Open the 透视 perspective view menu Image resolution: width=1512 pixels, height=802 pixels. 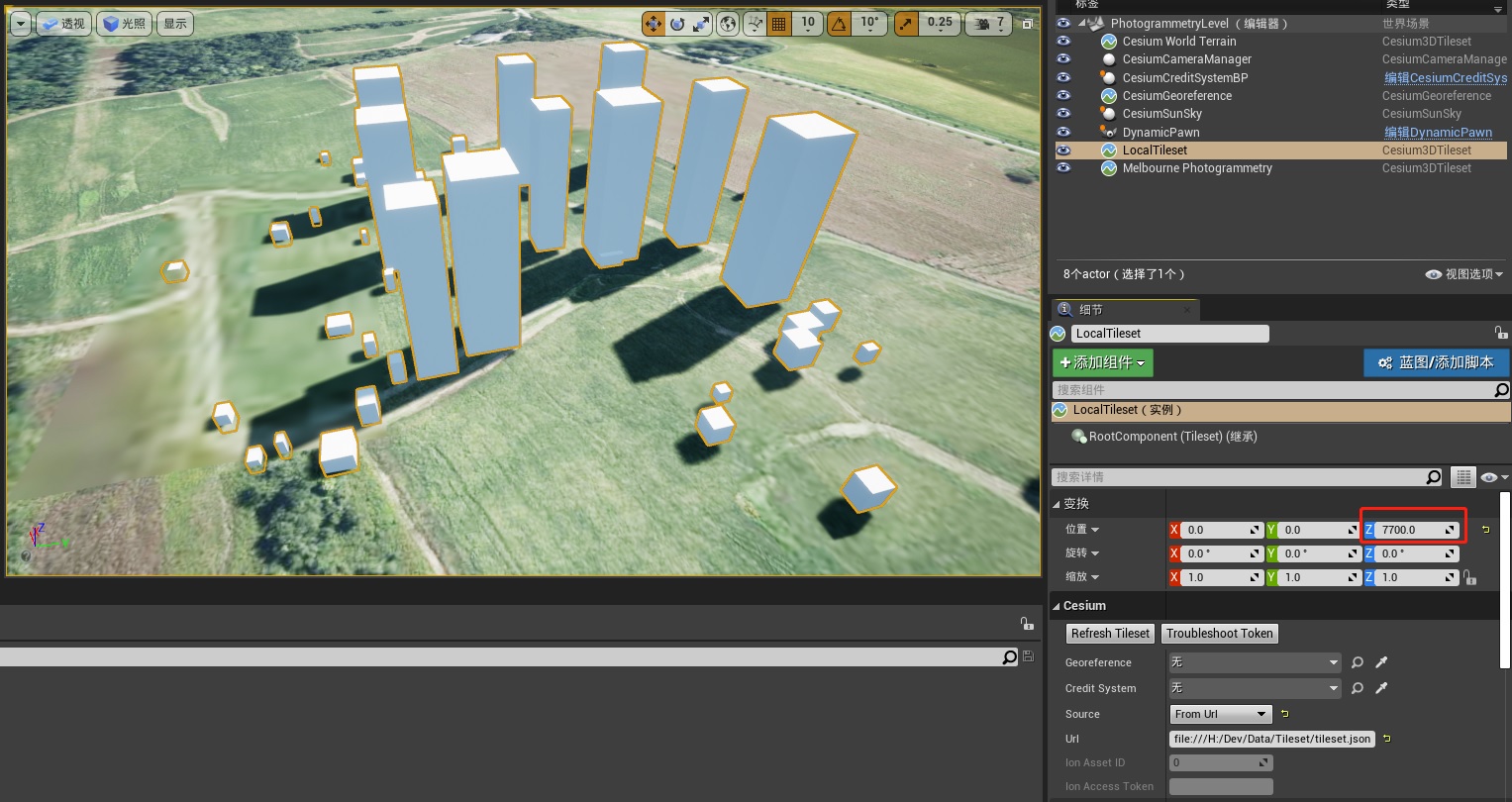tap(64, 23)
